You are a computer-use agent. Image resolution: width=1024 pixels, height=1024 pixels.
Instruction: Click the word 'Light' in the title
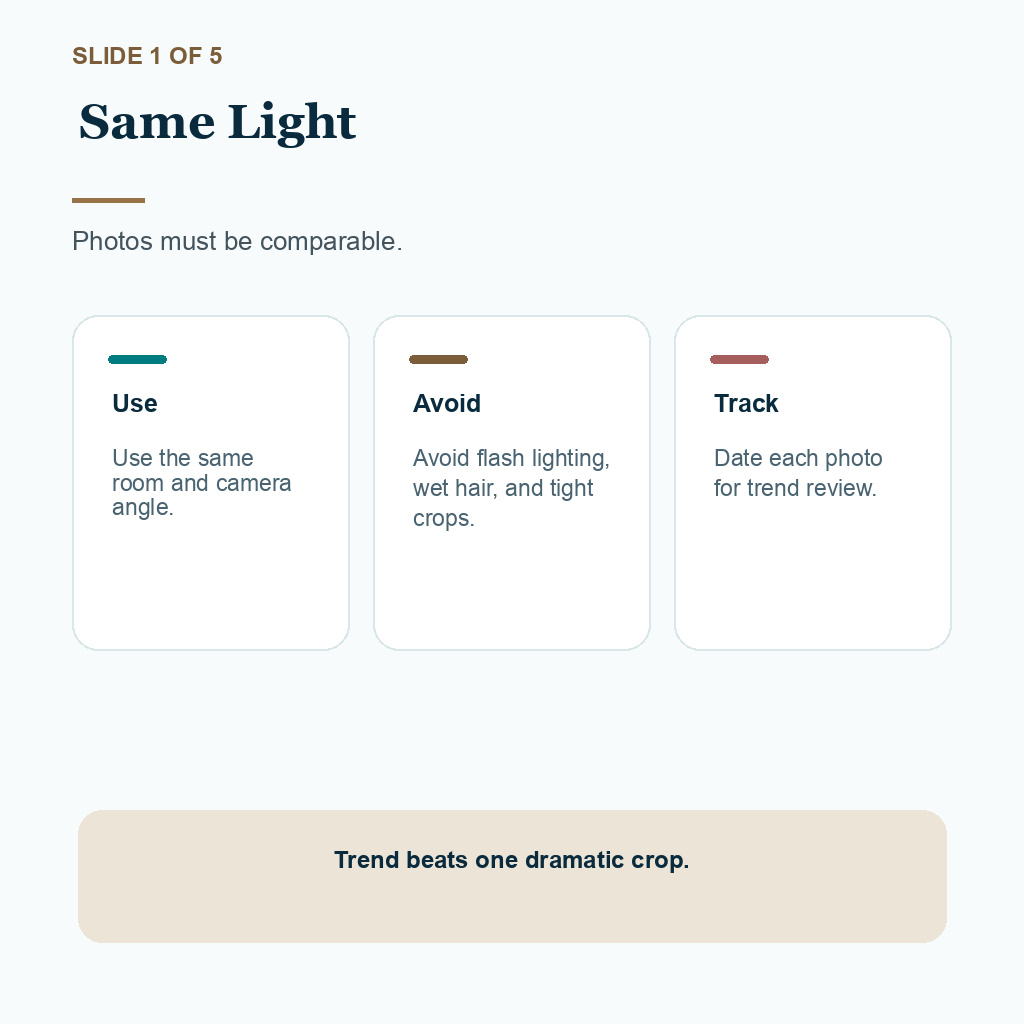coord(292,122)
